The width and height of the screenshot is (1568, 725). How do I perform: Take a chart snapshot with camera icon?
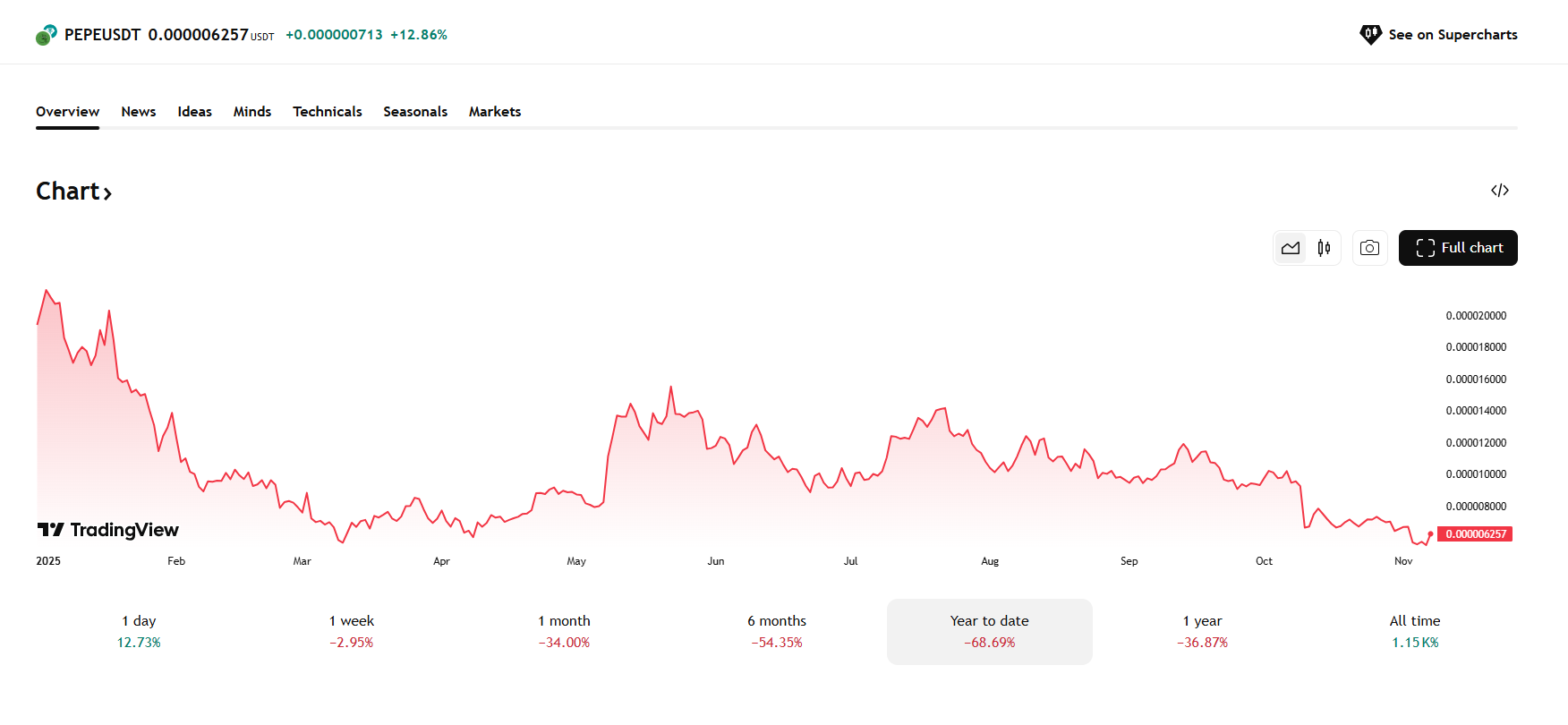(x=1369, y=248)
